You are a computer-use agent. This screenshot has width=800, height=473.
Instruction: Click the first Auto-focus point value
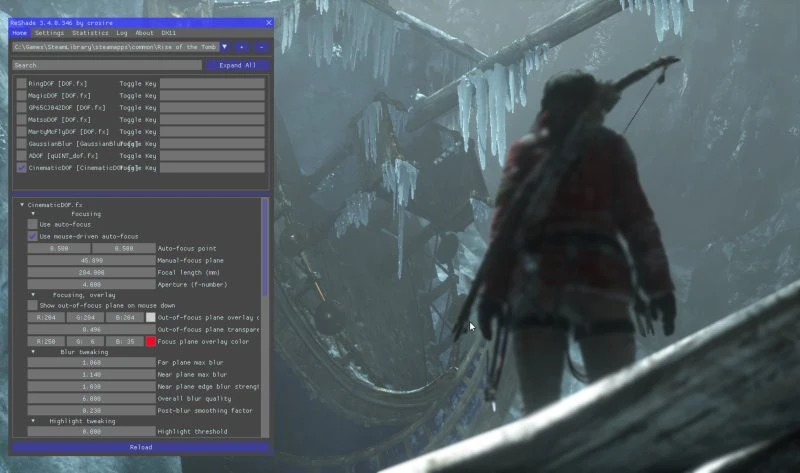tap(59, 248)
